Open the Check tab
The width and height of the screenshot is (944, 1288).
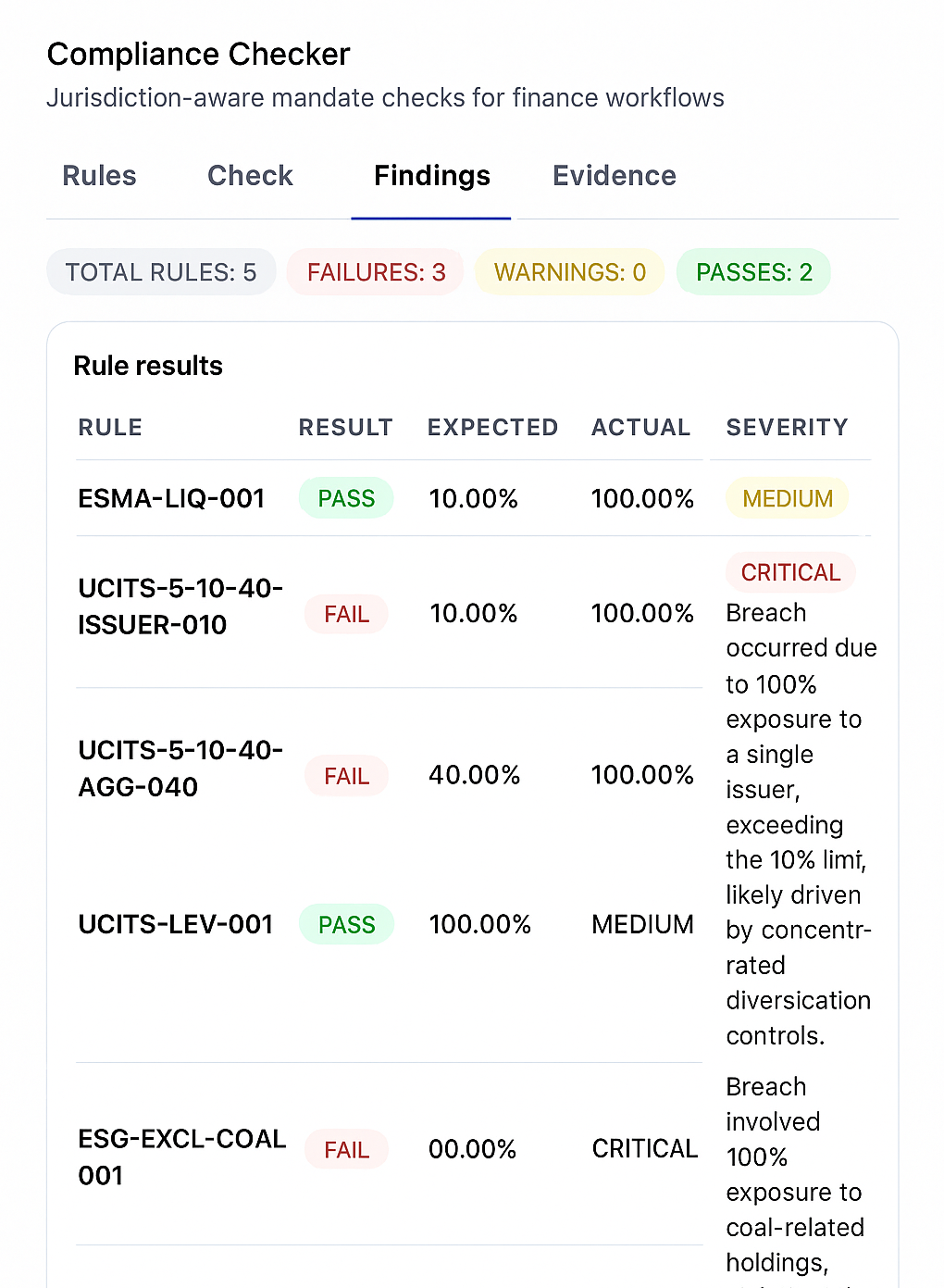(x=250, y=176)
